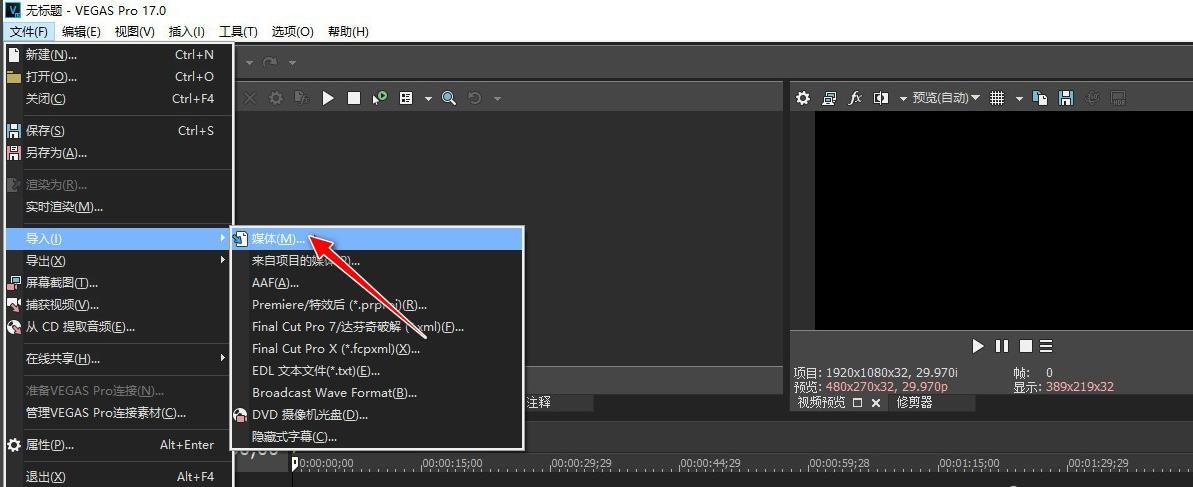The image size is (1193, 487).
Task: Open the 视图(V) menu
Action: [x=135, y=31]
